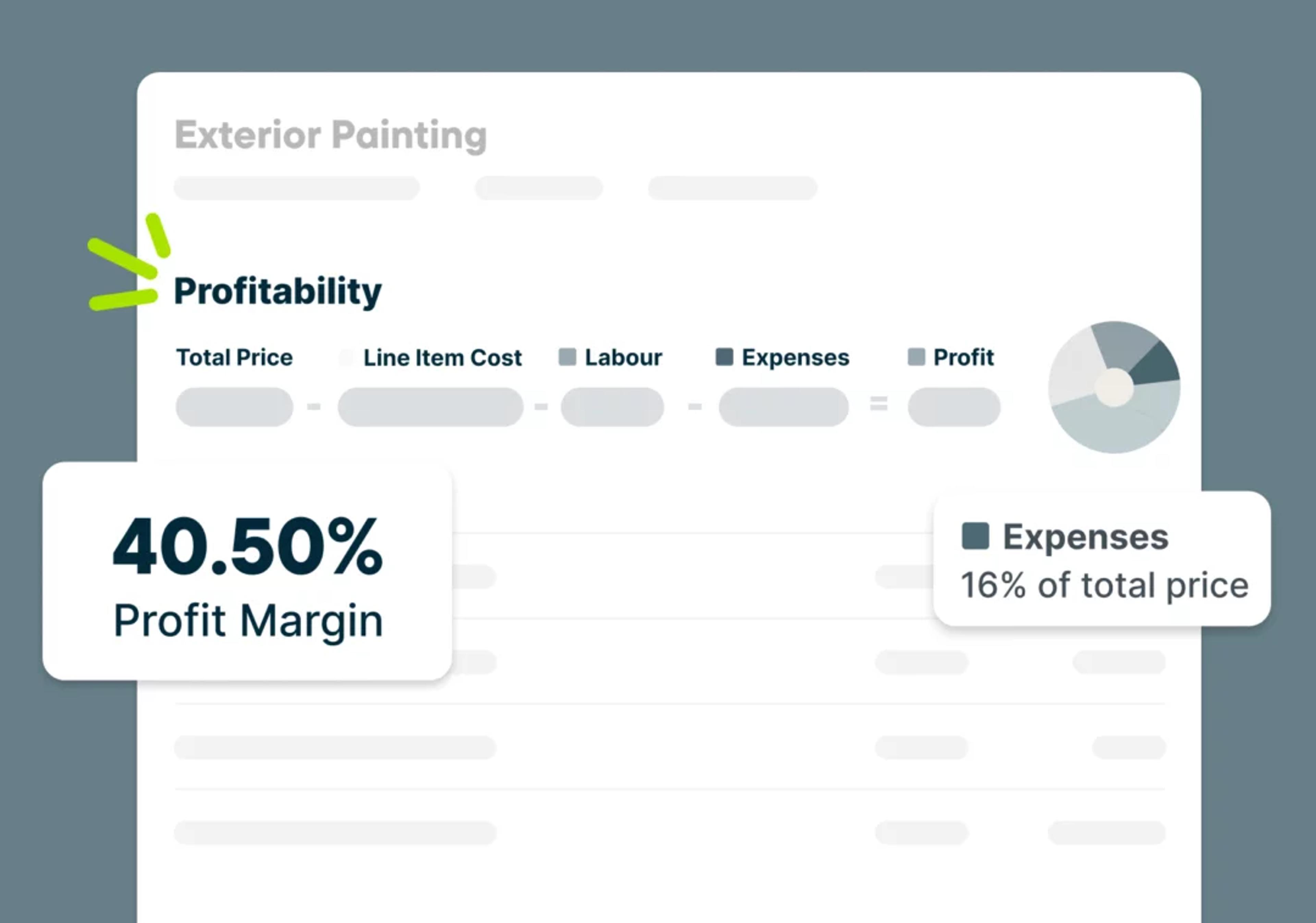Click the Expenses value placeholder
The width and height of the screenshot is (1316, 923).
coord(783,406)
